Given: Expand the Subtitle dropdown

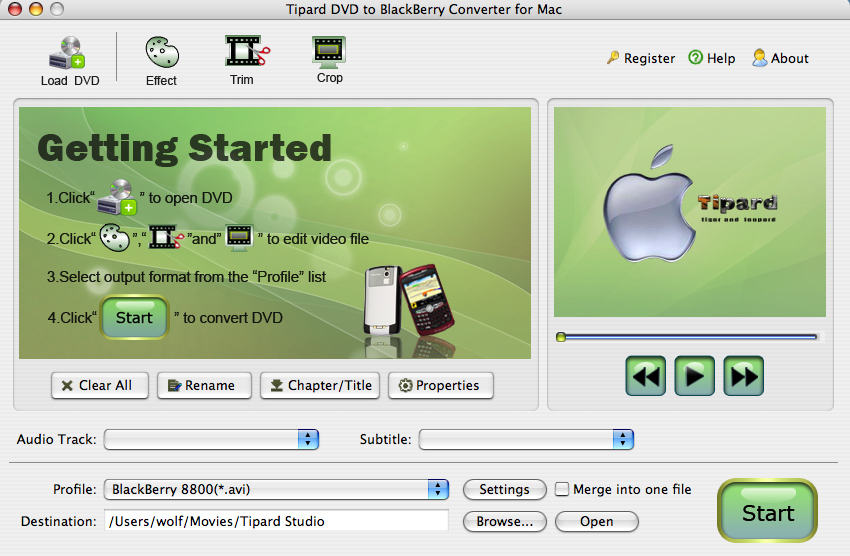Looking at the screenshot, I should 623,439.
